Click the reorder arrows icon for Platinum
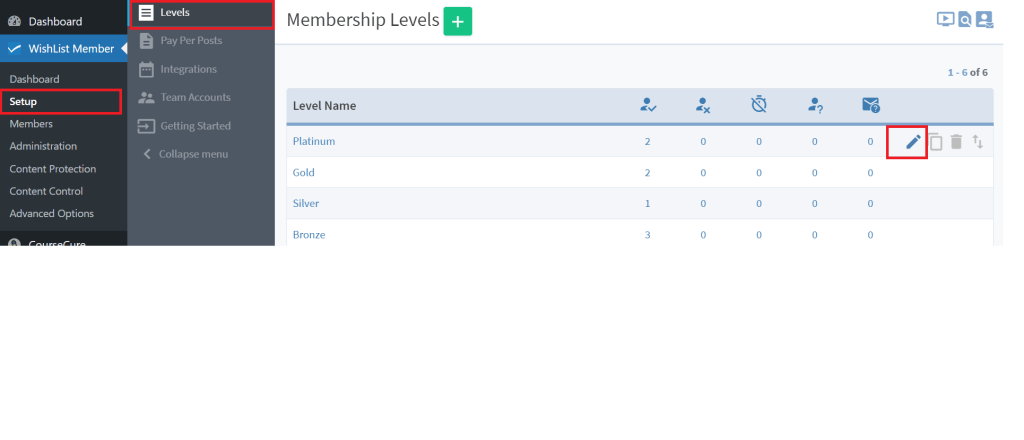Screen dimensions: 1024x440 (978, 141)
